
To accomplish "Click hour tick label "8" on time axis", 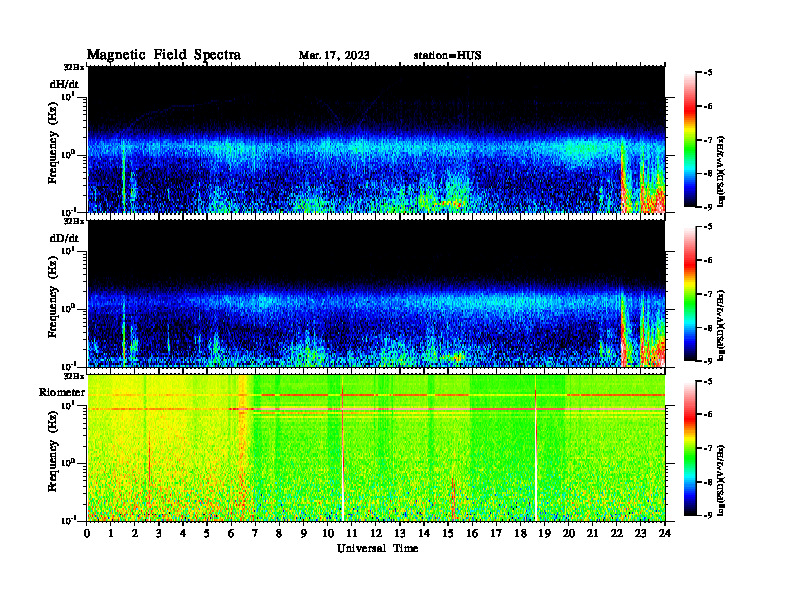I will (279, 533).
